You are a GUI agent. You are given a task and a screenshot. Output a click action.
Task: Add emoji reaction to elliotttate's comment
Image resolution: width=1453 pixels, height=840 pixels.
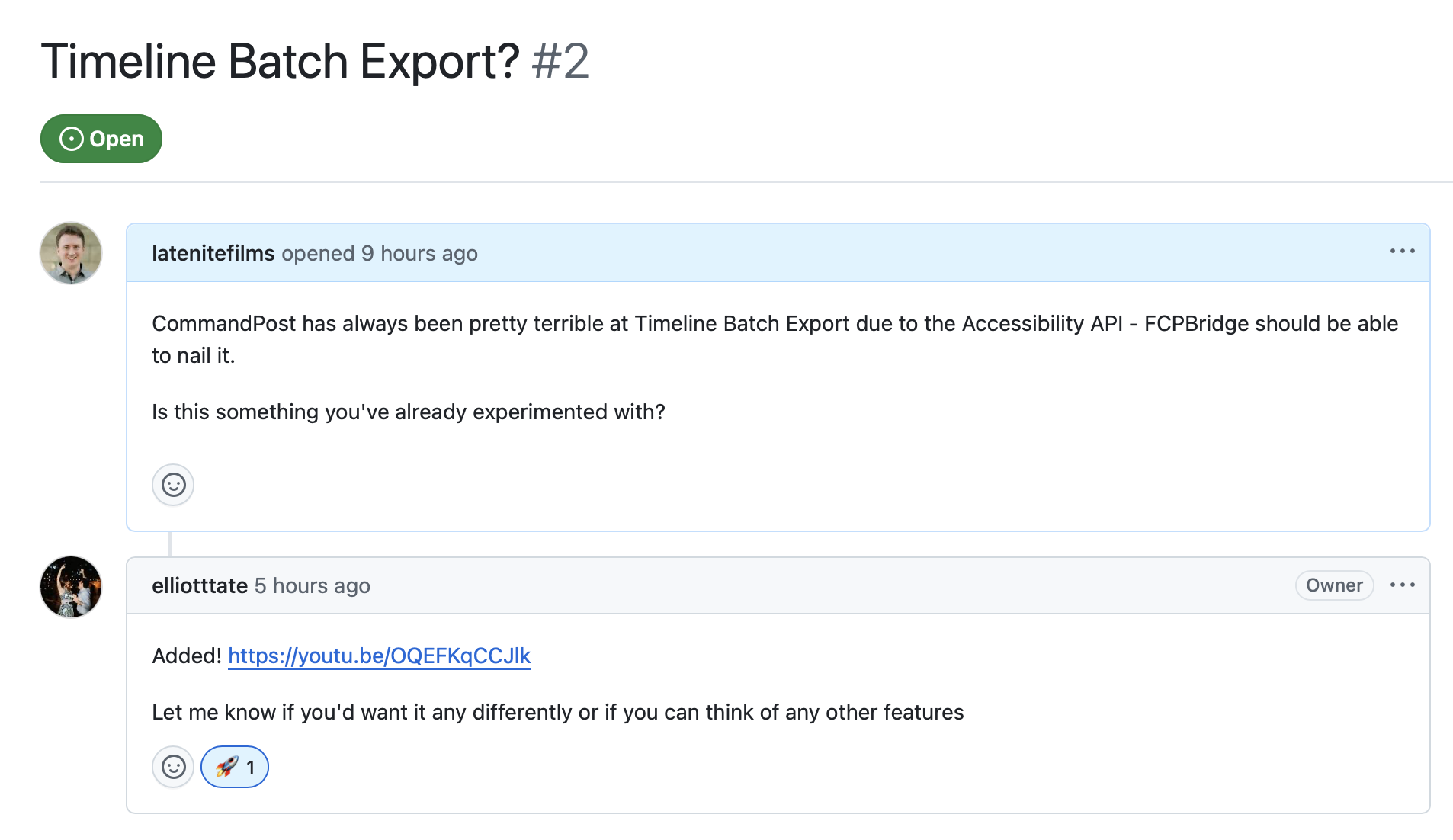tap(173, 767)
